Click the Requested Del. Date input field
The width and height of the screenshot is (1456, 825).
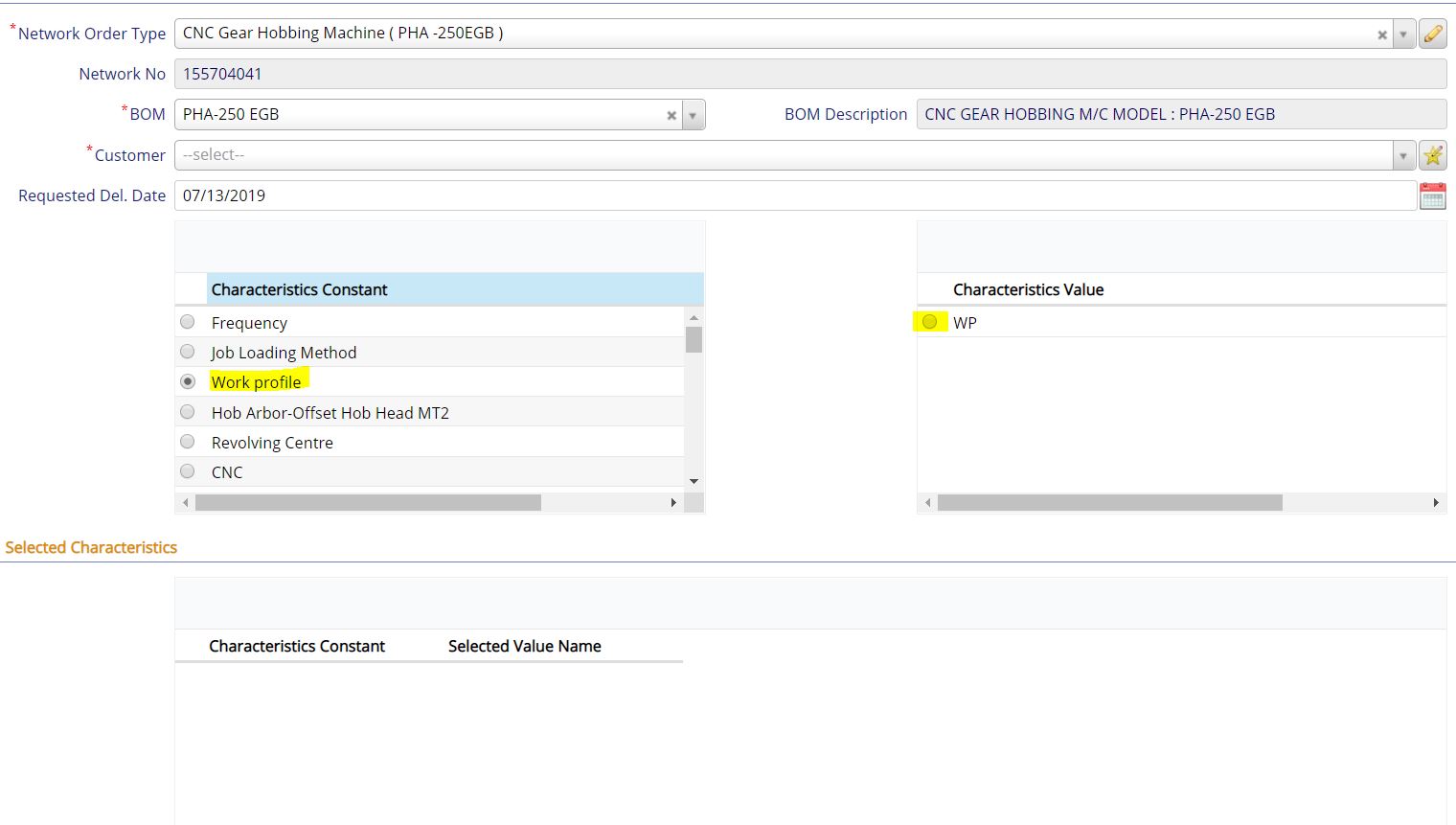point(795,195)
